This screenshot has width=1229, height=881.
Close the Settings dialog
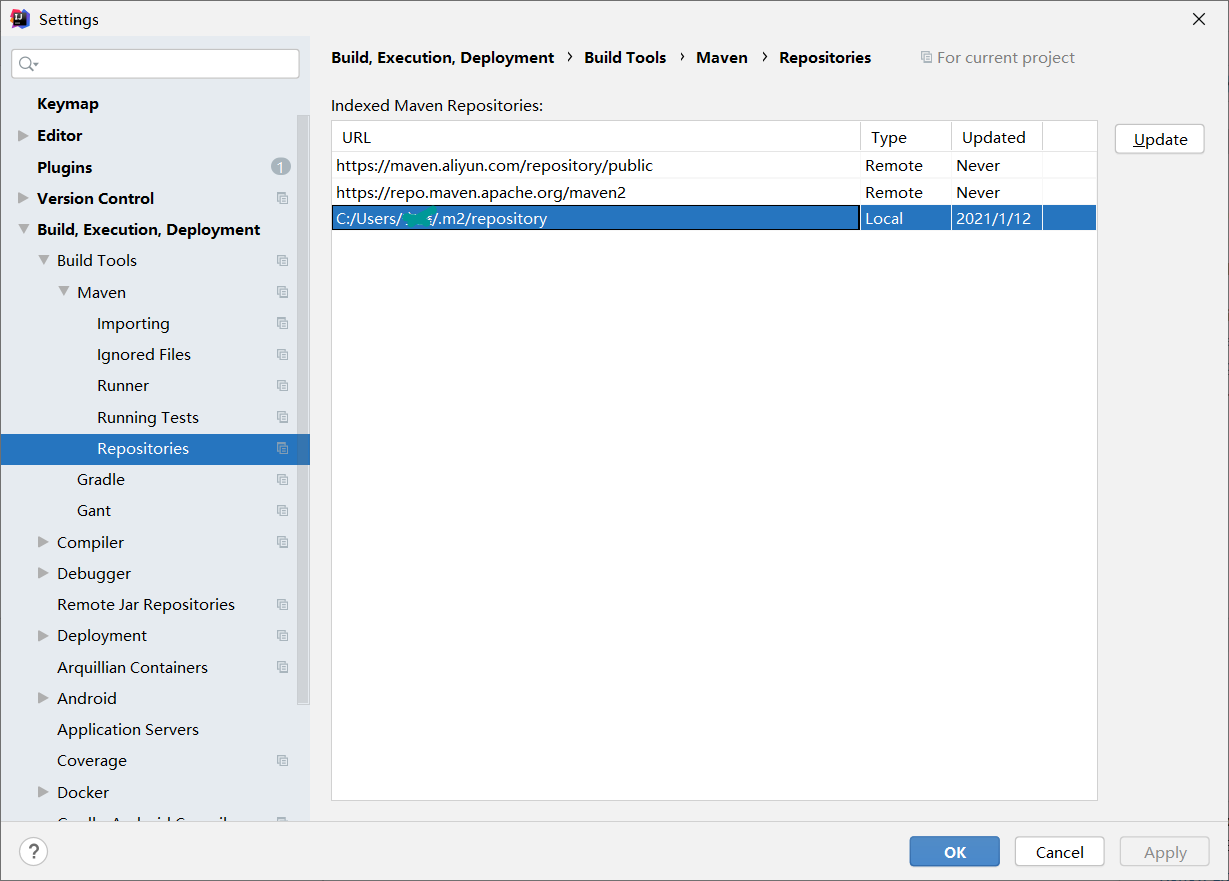tap(1198, 19)
